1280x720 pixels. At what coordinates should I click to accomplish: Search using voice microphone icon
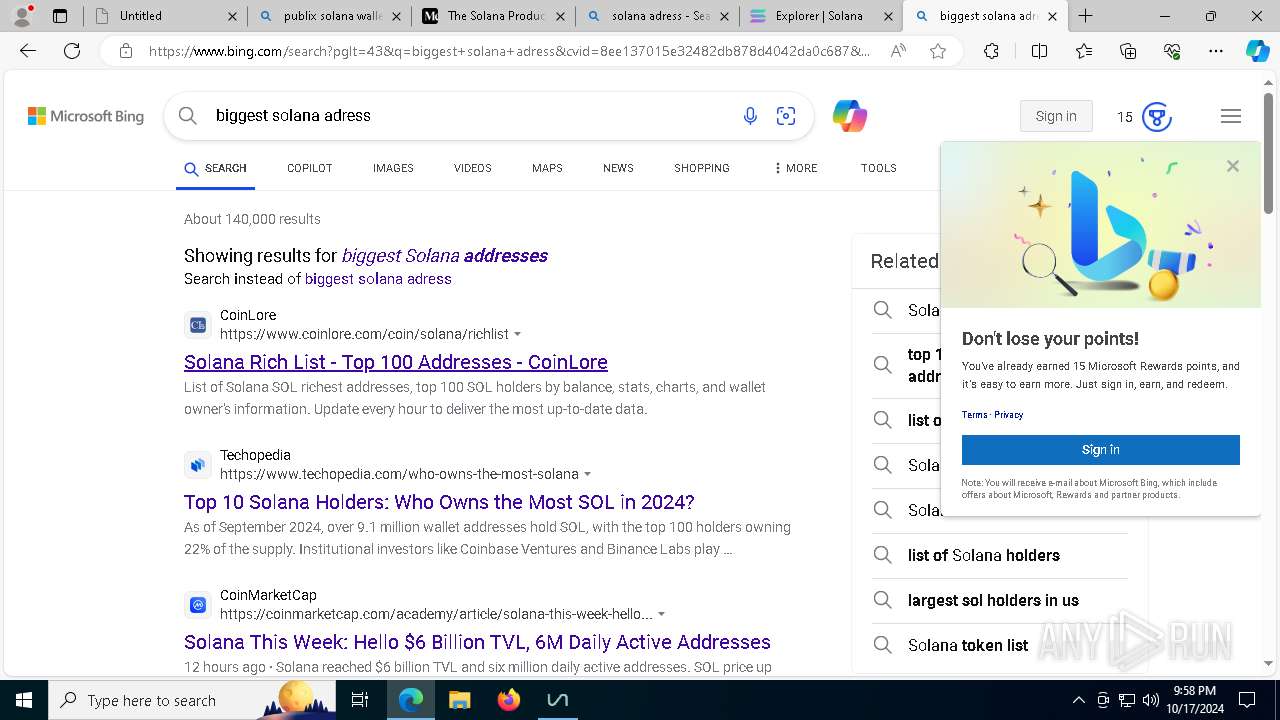[750, 117]
